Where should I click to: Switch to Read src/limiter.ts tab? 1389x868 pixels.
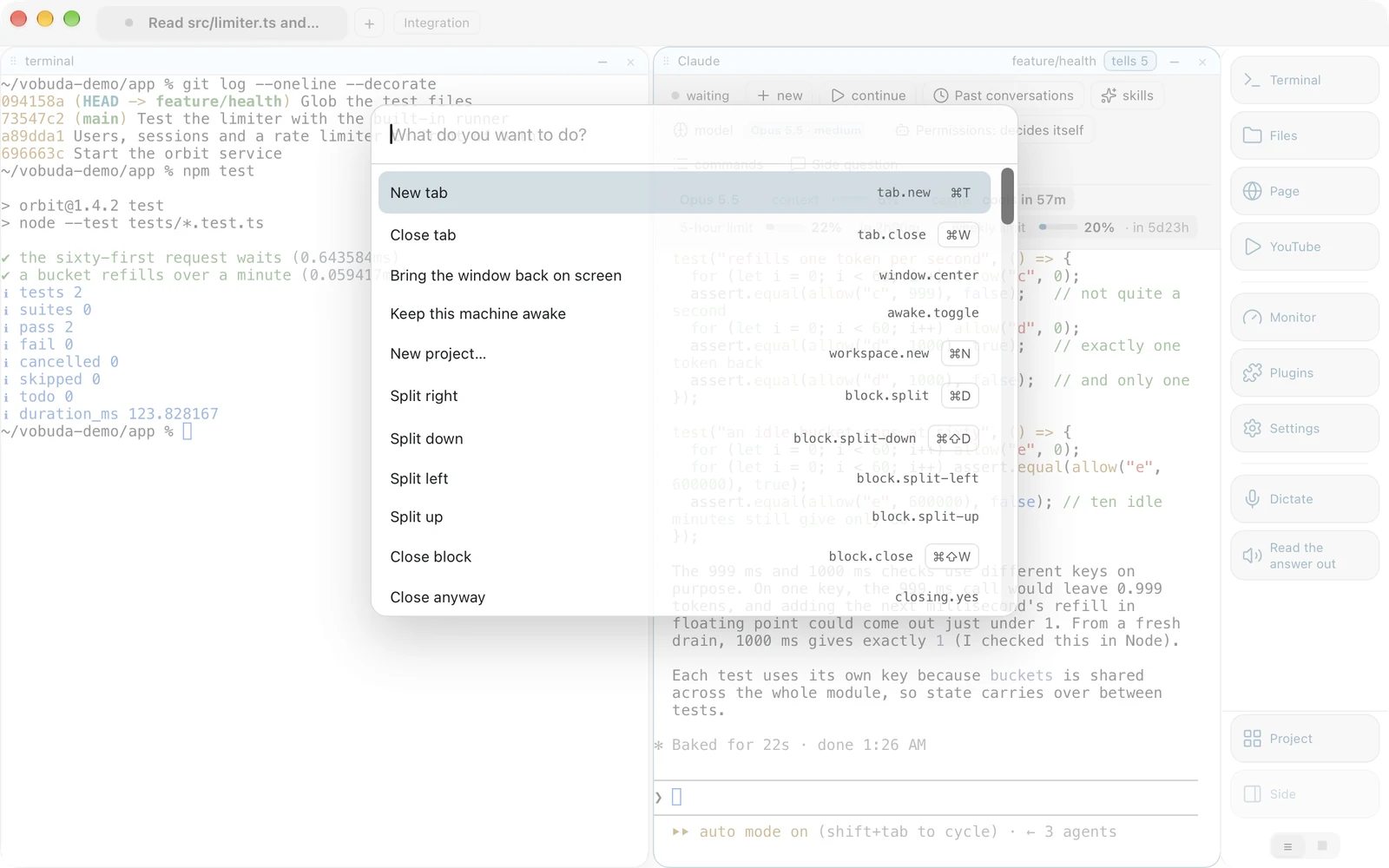tap(222, 23)
